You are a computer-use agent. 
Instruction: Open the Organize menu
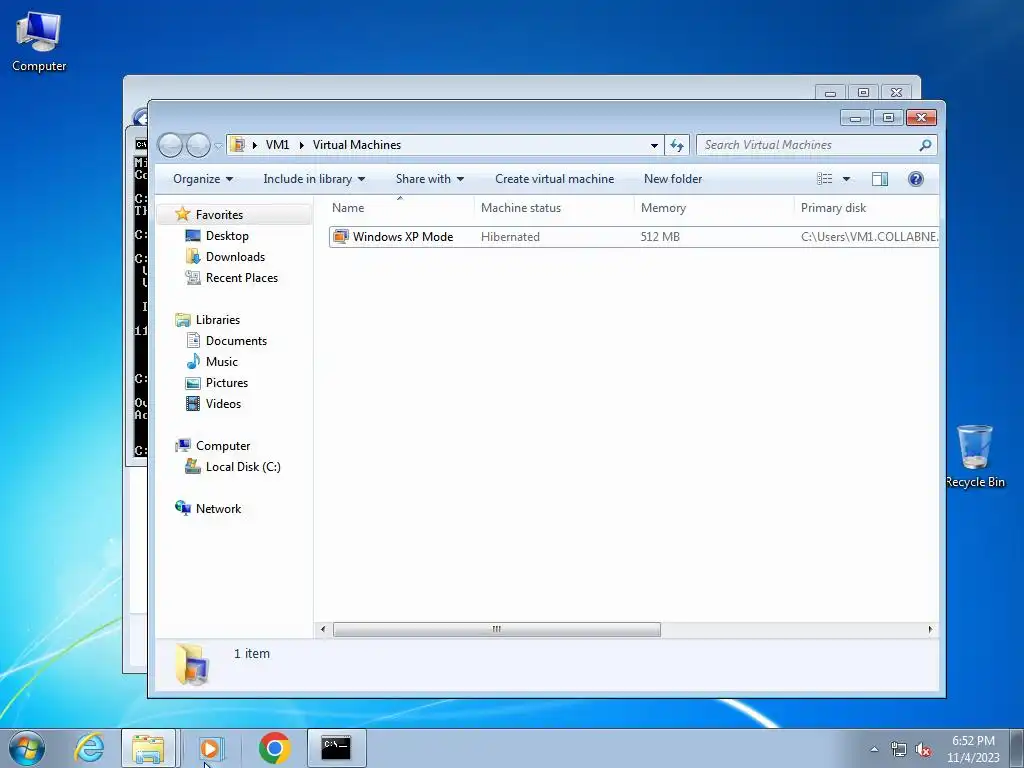pyautogui.click(x=202, y=179)
